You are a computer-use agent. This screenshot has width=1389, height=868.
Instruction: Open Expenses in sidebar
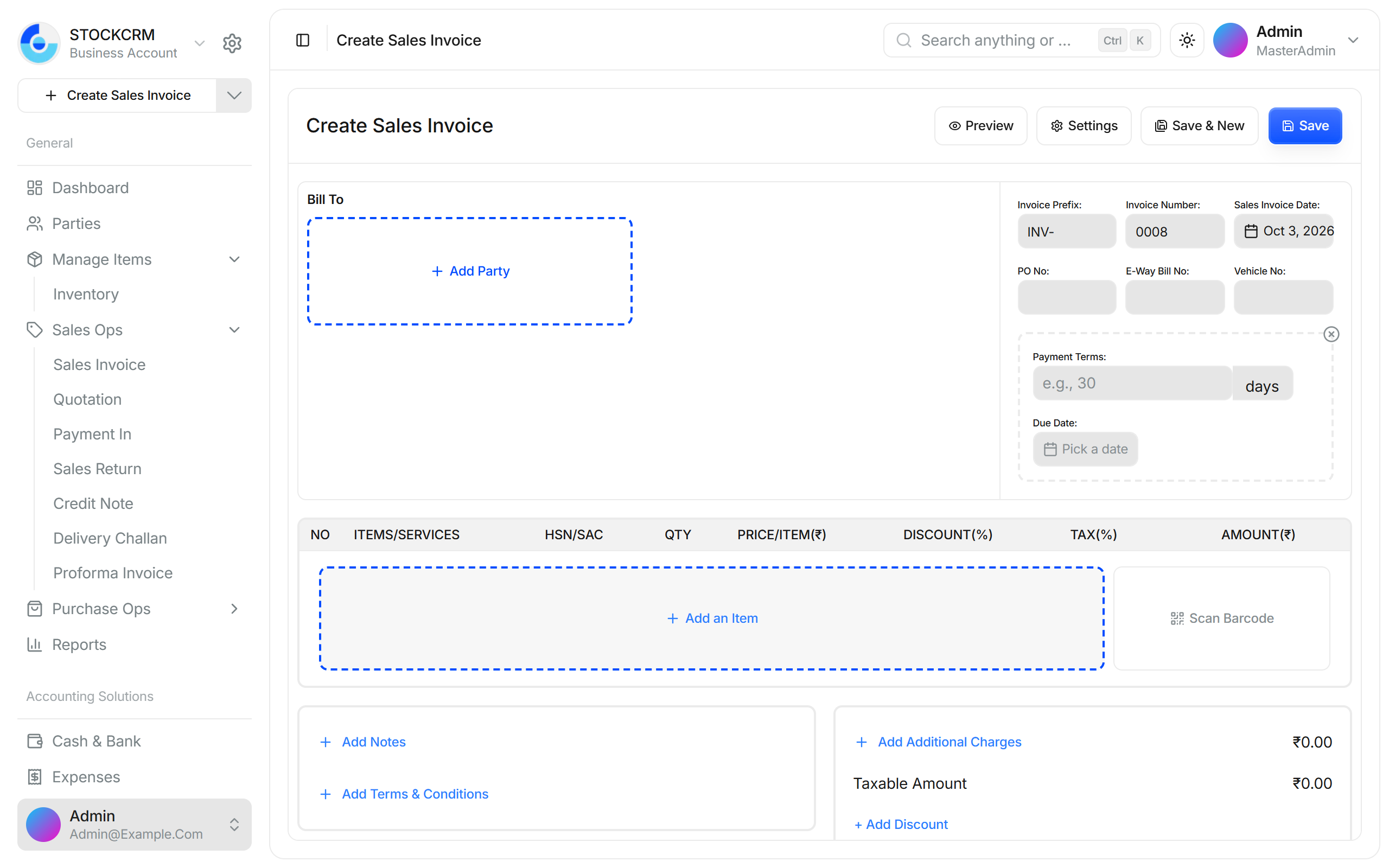[x=135, y=776]
